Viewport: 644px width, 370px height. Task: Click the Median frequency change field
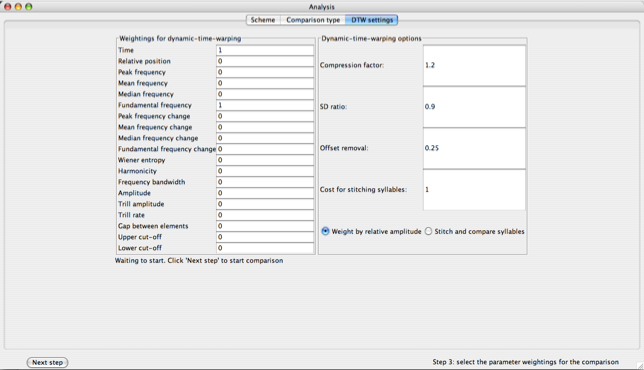(x=265, y=138)
